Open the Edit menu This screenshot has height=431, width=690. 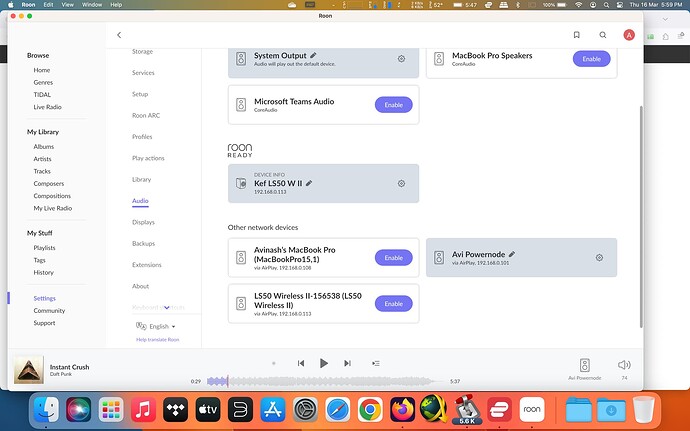point(48,4)
